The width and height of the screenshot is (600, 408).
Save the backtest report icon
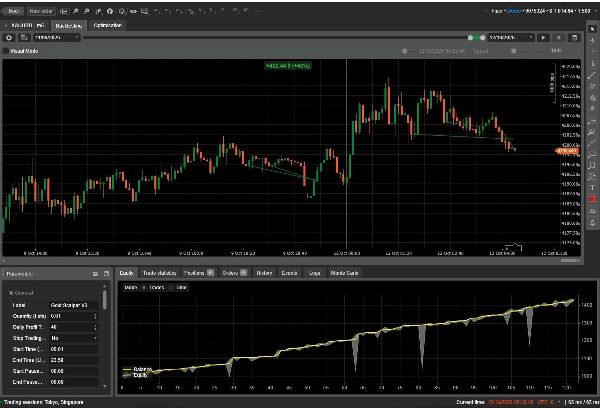pyautogui.click(x=574, y=38)
